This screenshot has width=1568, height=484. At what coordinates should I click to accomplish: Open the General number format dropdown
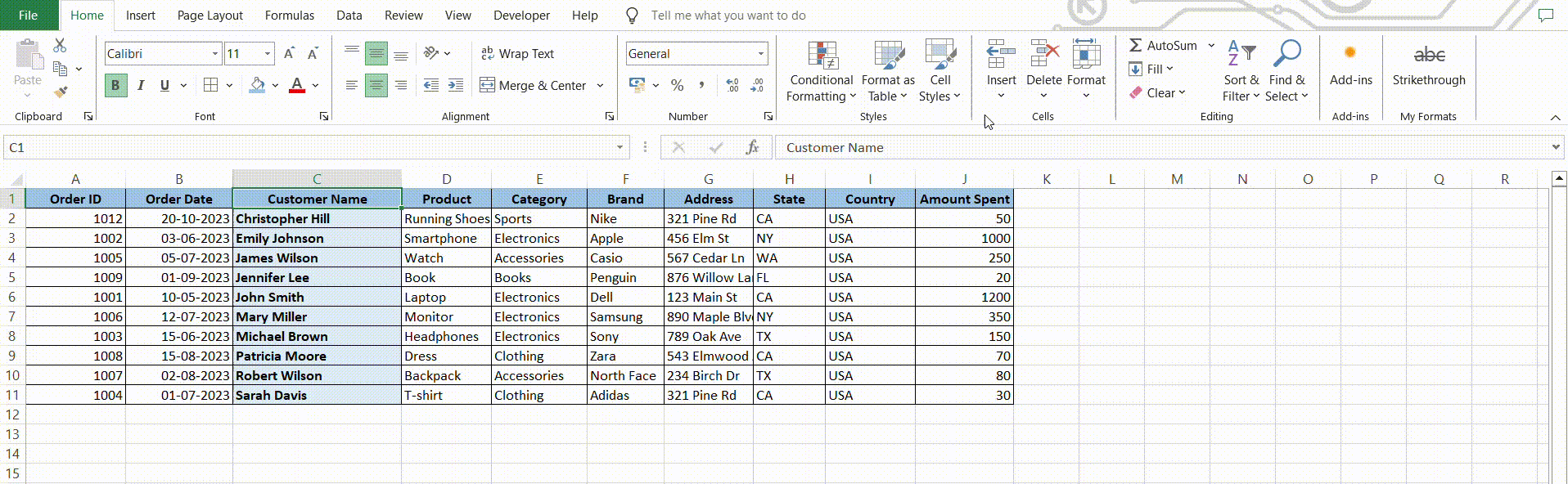761,54
